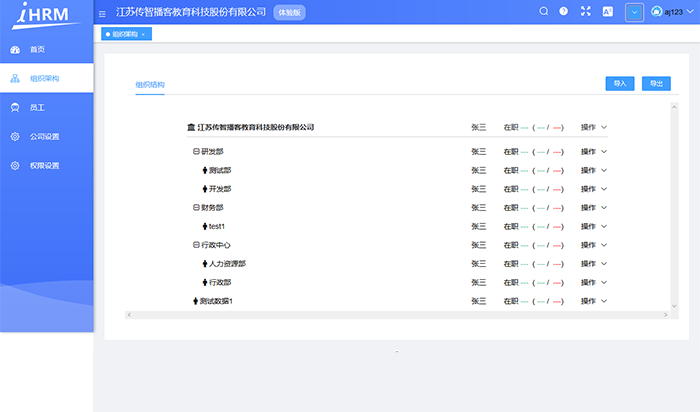Open 操作 dropdown for 人力资源部 row
The width and height of the screenshot is (700, 412).
[594, 264]
